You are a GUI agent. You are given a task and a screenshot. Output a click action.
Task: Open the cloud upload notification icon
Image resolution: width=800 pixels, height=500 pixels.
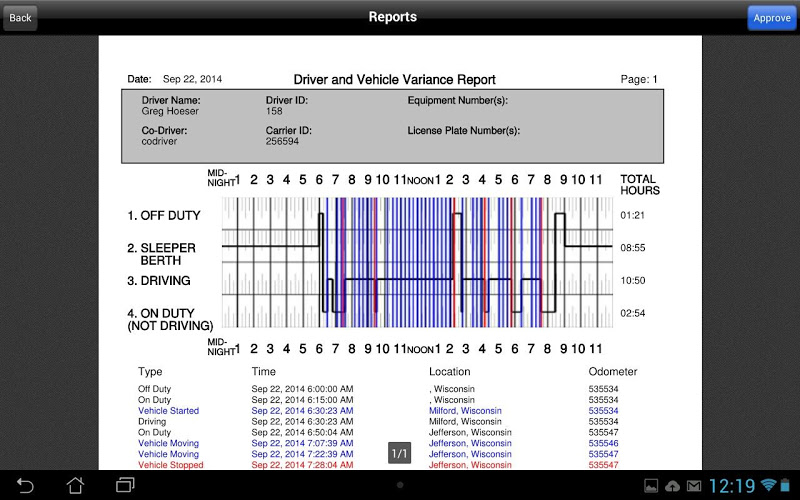coord(672,486)
